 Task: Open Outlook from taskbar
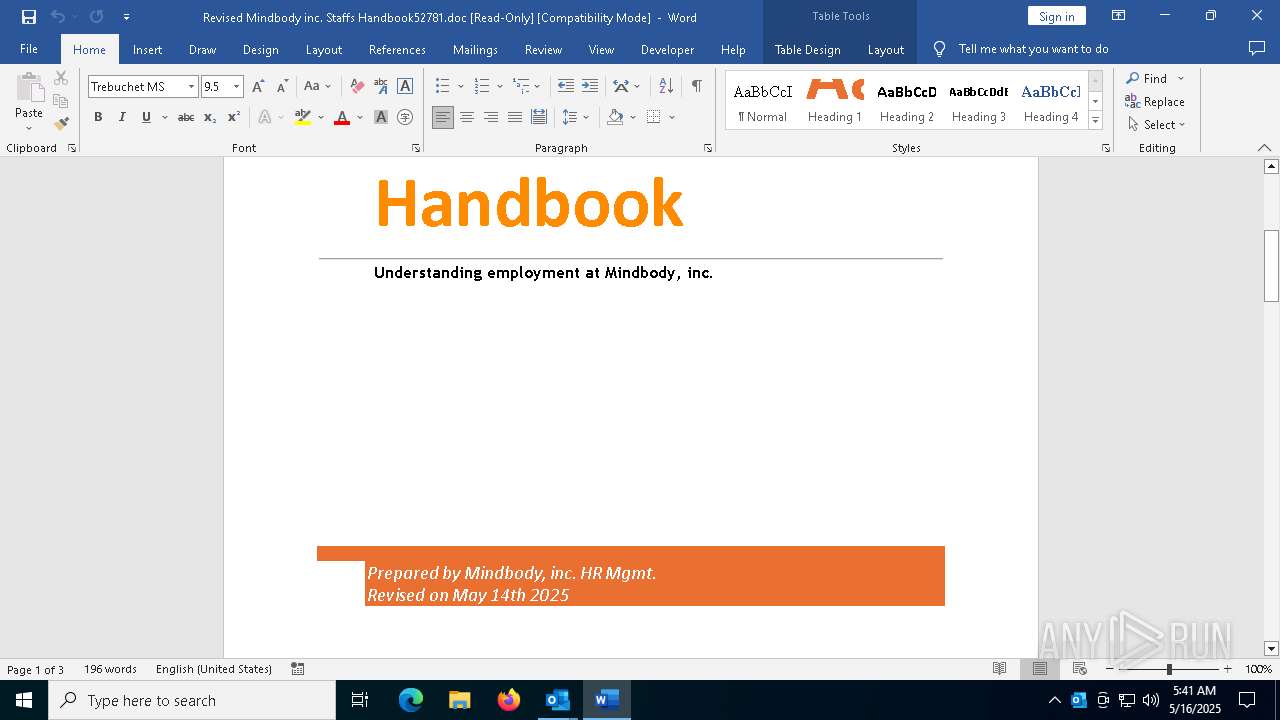557,700
